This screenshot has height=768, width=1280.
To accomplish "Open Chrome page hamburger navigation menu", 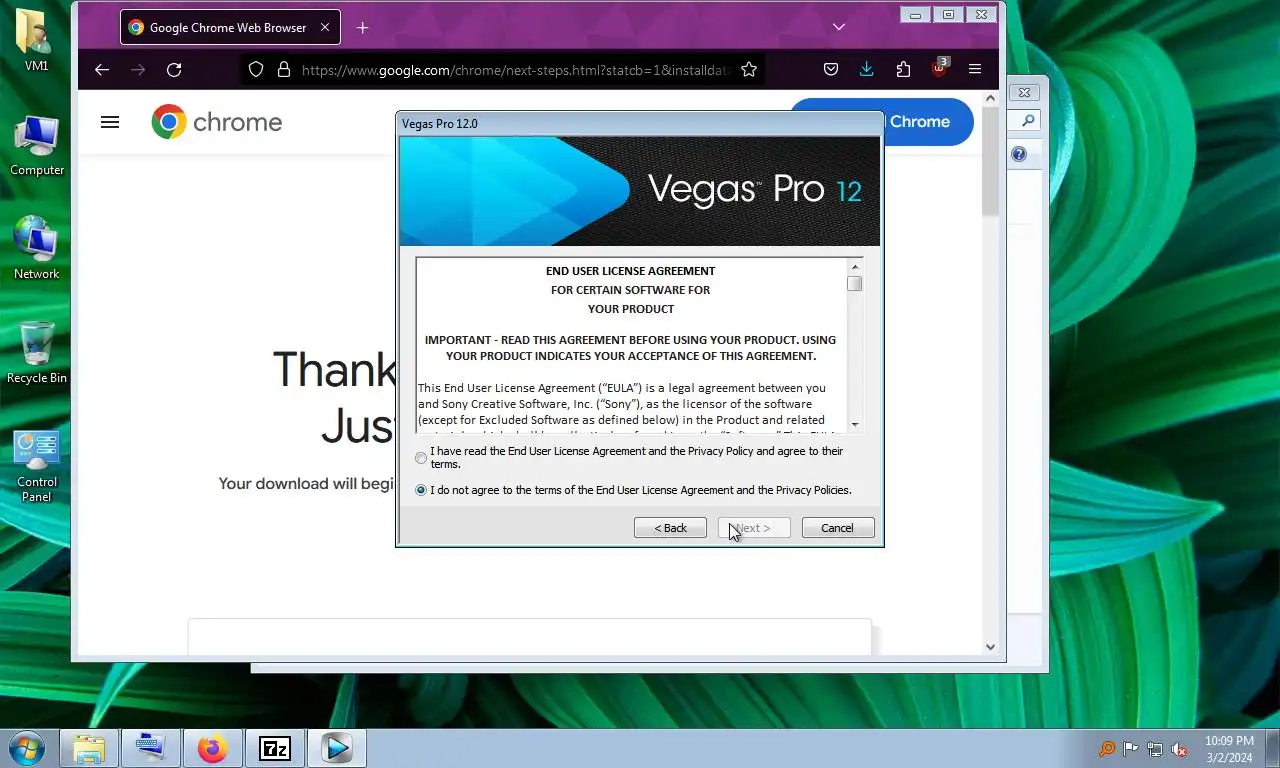I will point(110,122).
